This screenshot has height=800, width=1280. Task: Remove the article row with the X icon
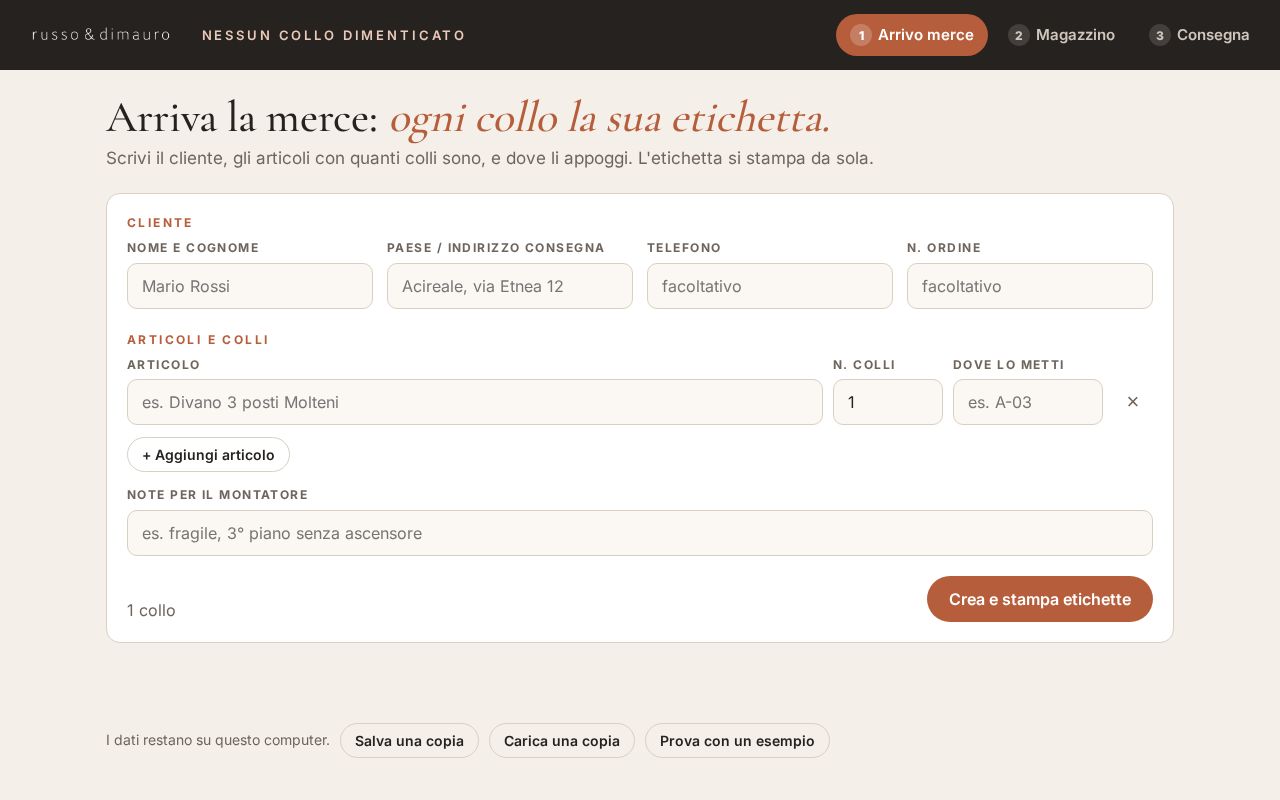click(x=1133, y=402)
